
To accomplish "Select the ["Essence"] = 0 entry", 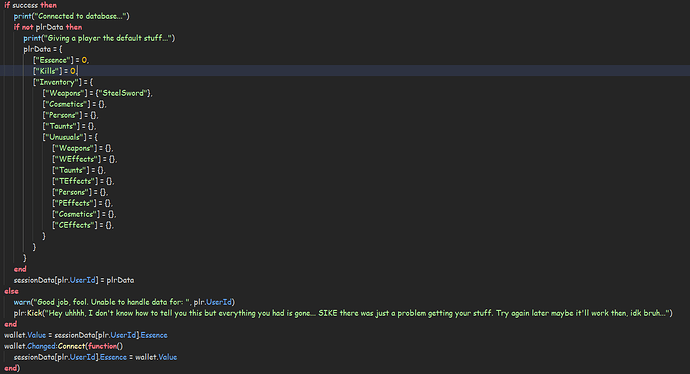I will click(x=61, y=60).
